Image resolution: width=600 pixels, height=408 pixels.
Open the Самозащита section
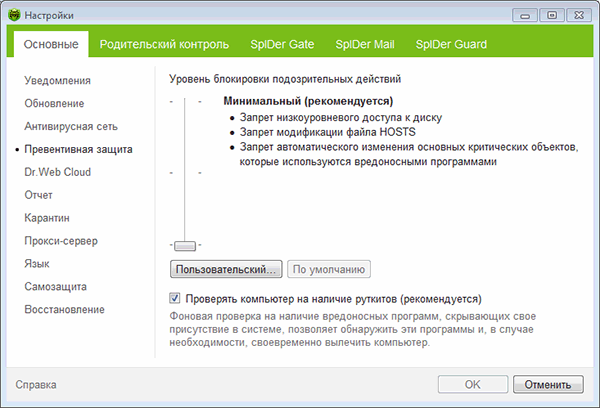click(x=55, y=287)
